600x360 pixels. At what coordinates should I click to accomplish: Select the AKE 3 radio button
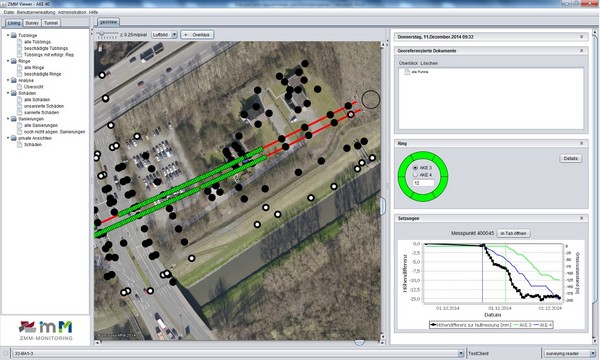[415, 168]
